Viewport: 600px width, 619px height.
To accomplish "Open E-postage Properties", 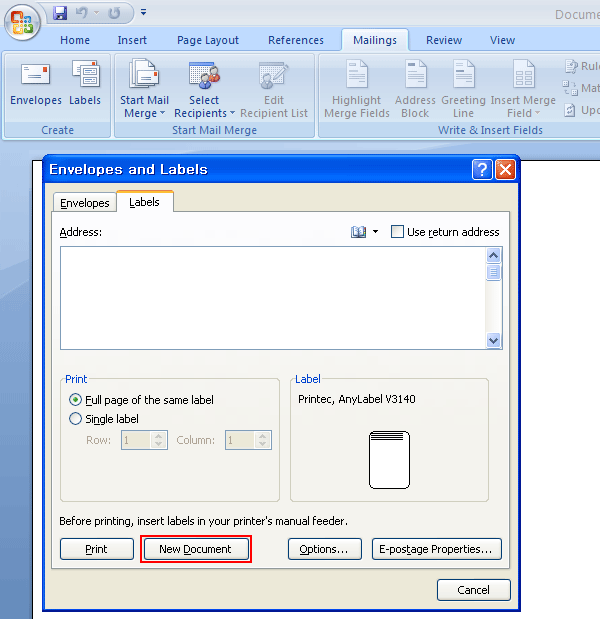I will 437,549.
